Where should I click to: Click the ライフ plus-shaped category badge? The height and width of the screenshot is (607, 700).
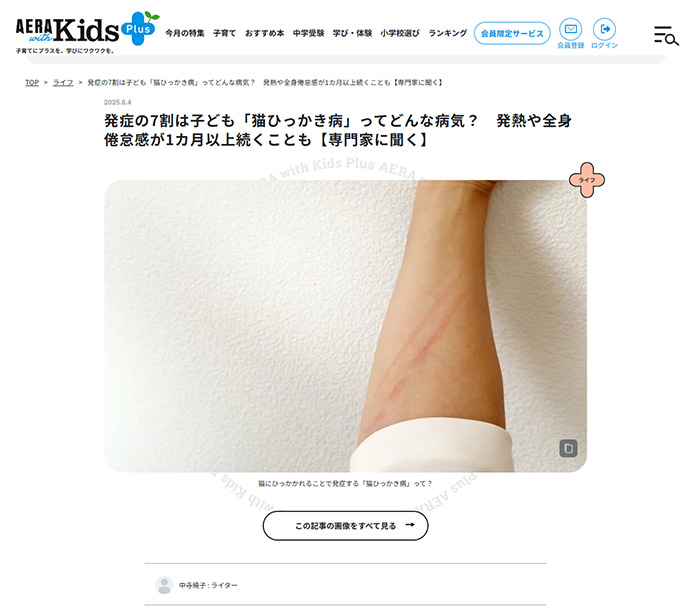[587, 180]
